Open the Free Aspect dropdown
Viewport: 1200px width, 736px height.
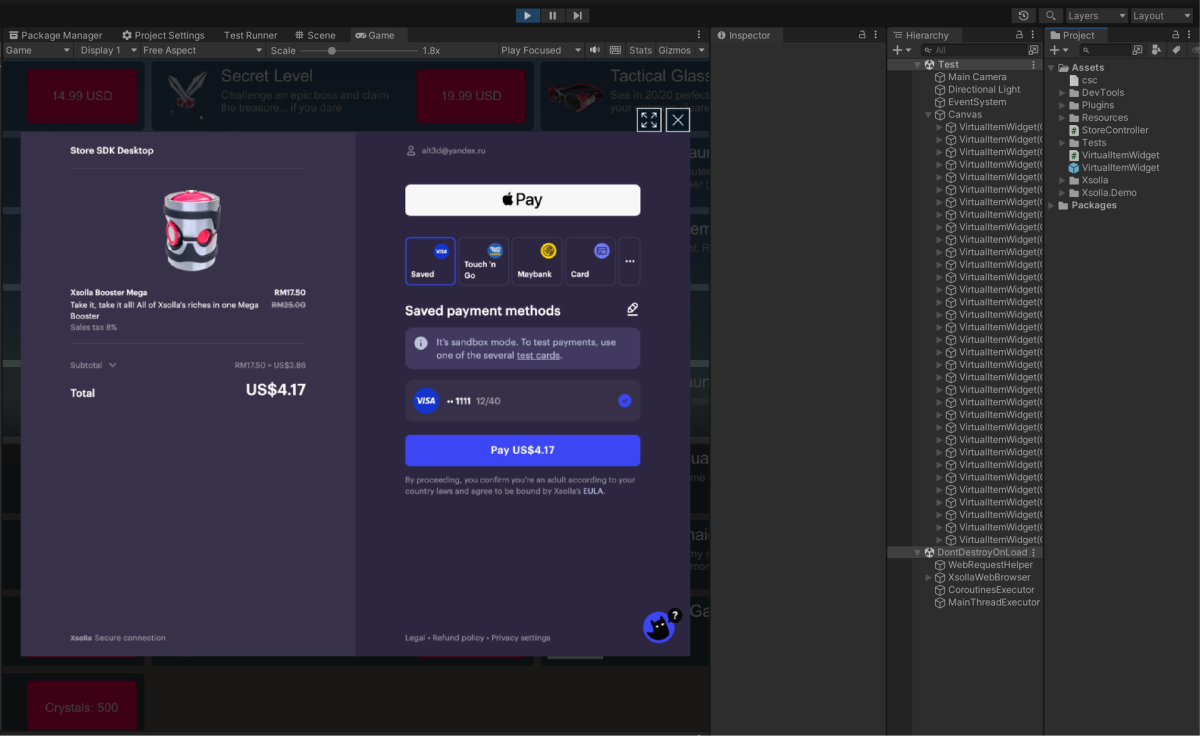coord(201,50)
